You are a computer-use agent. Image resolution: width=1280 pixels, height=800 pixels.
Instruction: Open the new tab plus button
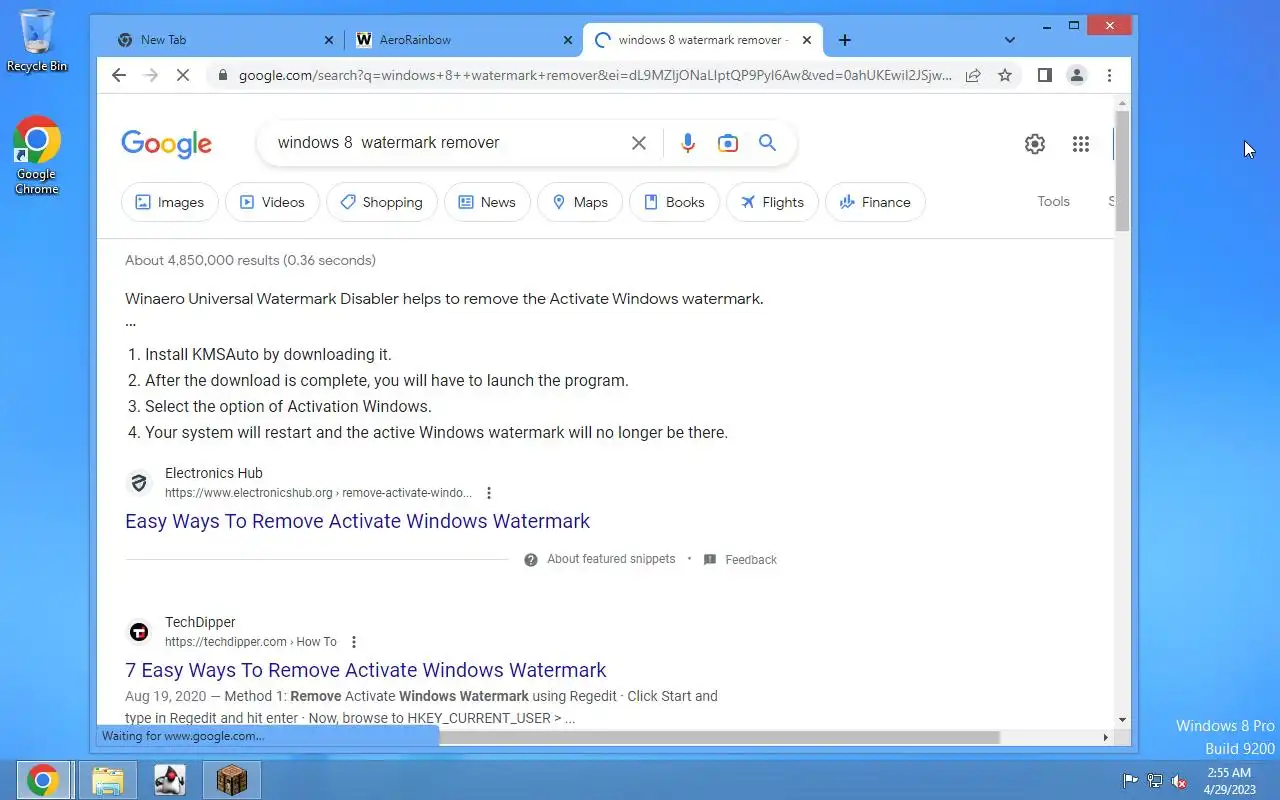[845, 40]
